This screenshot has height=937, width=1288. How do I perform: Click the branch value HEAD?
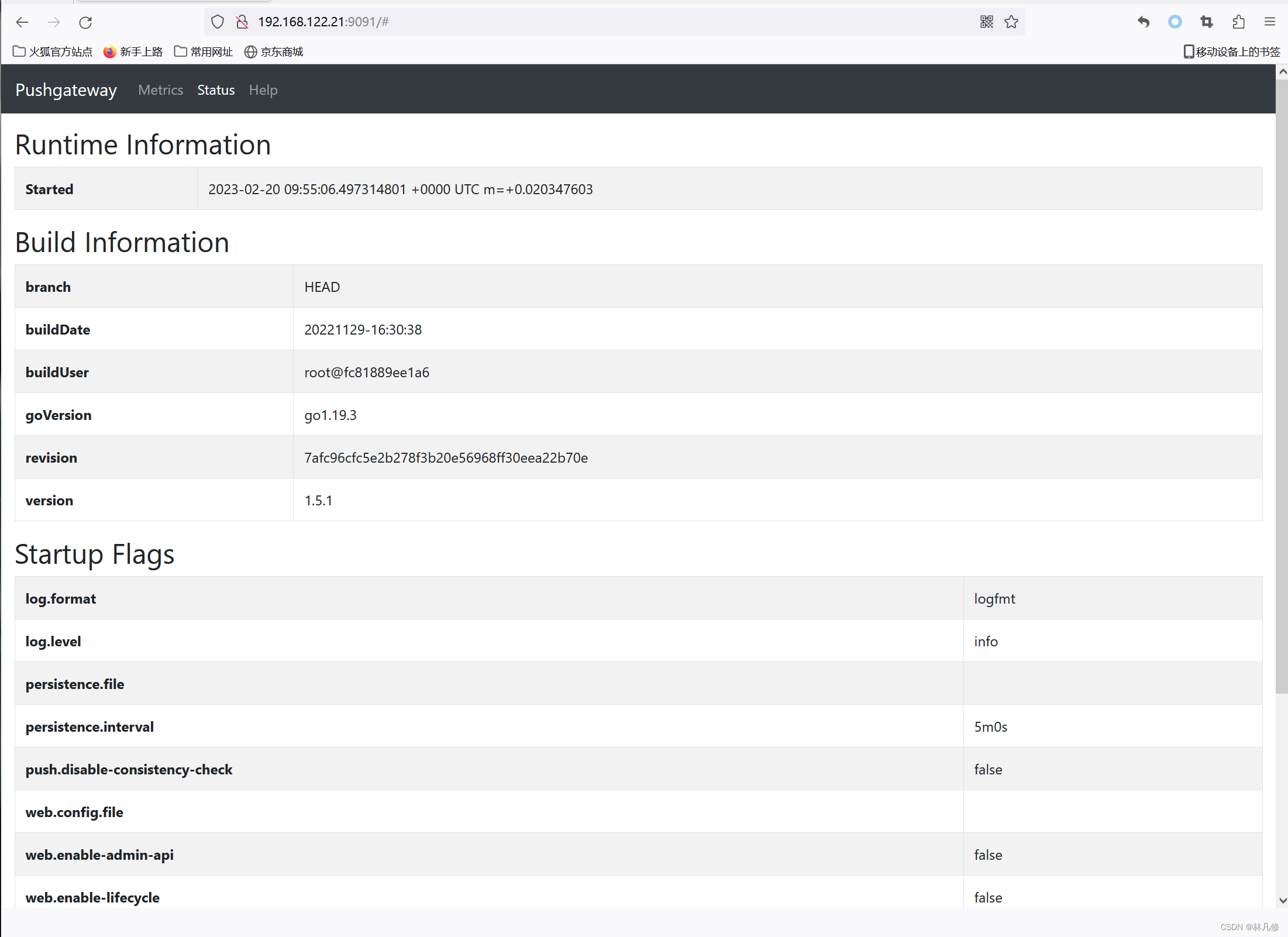pyautogui.click(x=322, y=287)
